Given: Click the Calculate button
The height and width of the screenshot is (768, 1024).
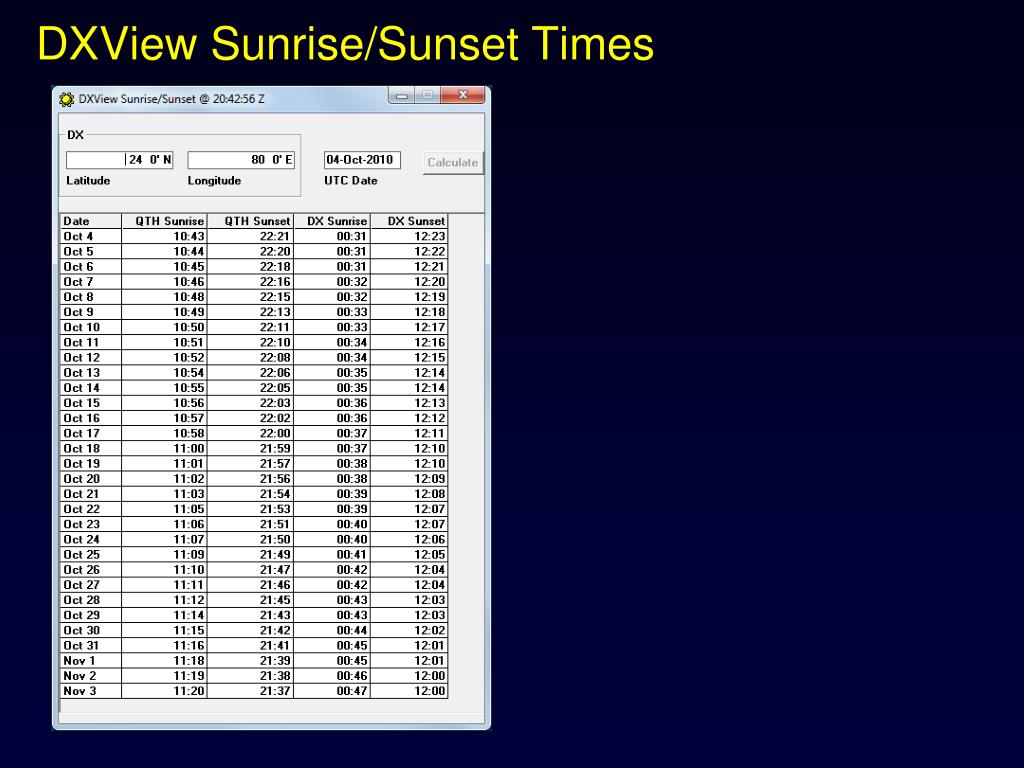Looking at the screenshot, I should (x=453, y=163).
